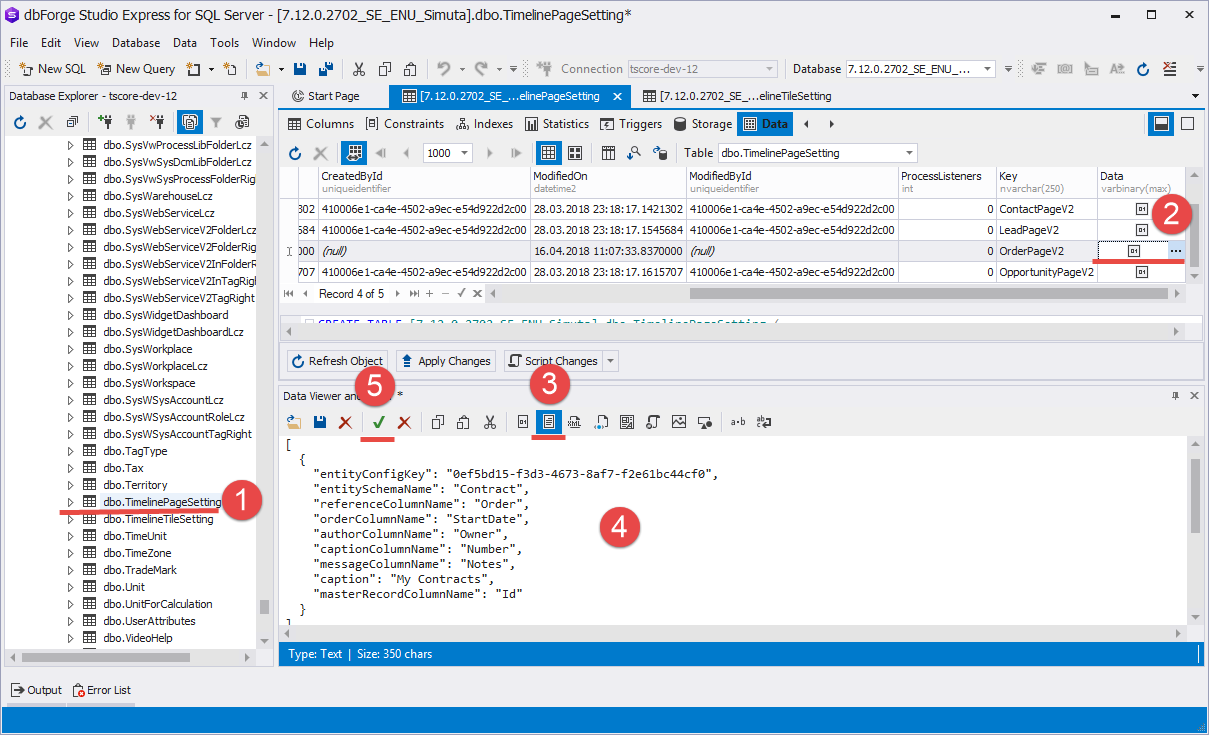Switch Data Viewer to XML view
The height and width of the screenshot is (735, 1209).
point(575,422)
